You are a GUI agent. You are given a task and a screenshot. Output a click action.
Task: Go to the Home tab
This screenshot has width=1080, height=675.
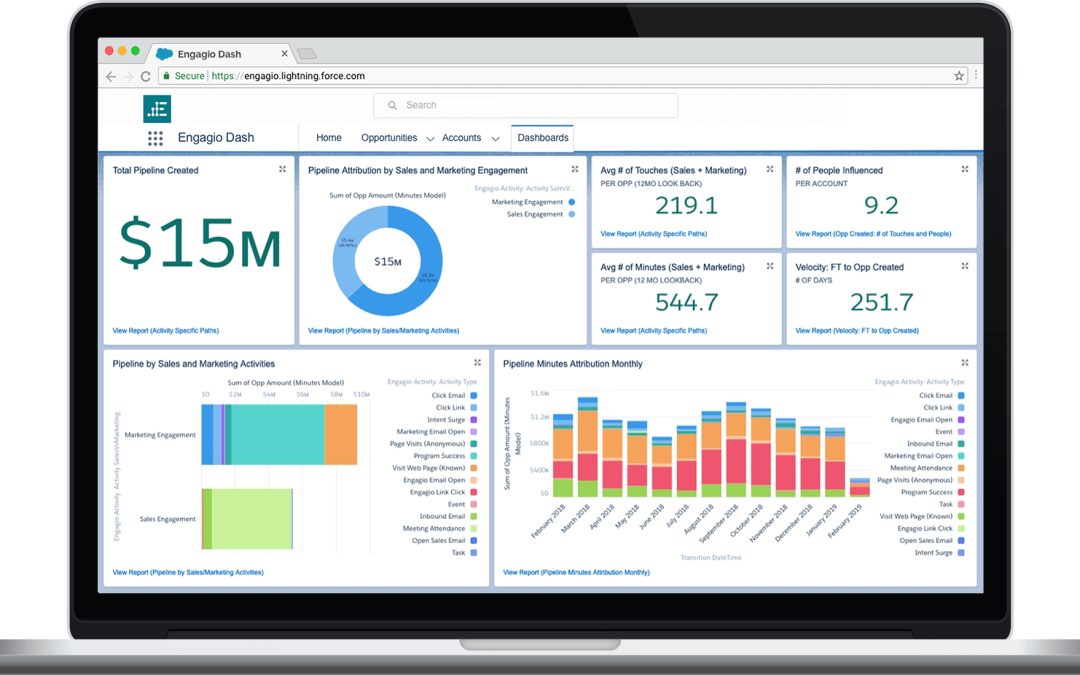pos(329,138)
